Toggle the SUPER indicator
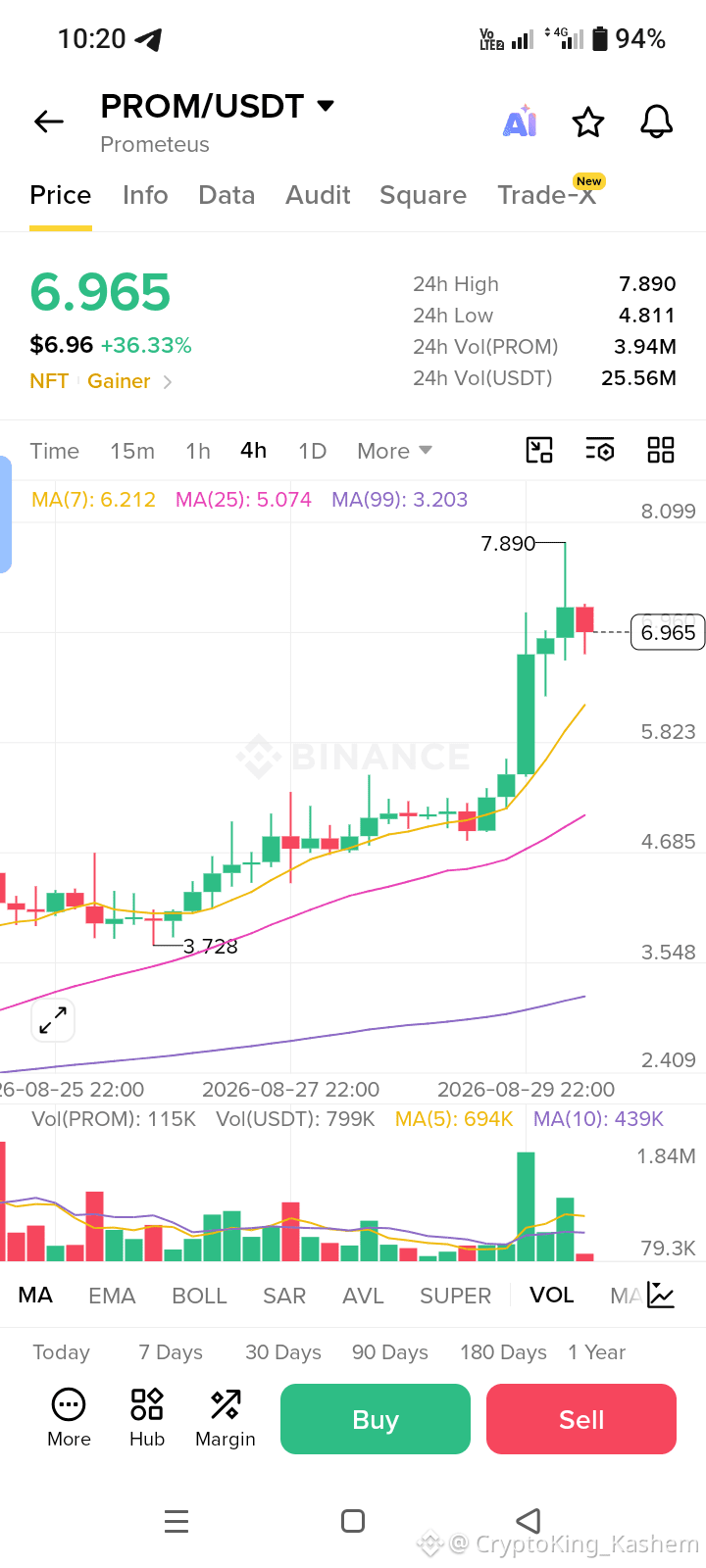The image size is (706, 1568). click(455, 1296)
